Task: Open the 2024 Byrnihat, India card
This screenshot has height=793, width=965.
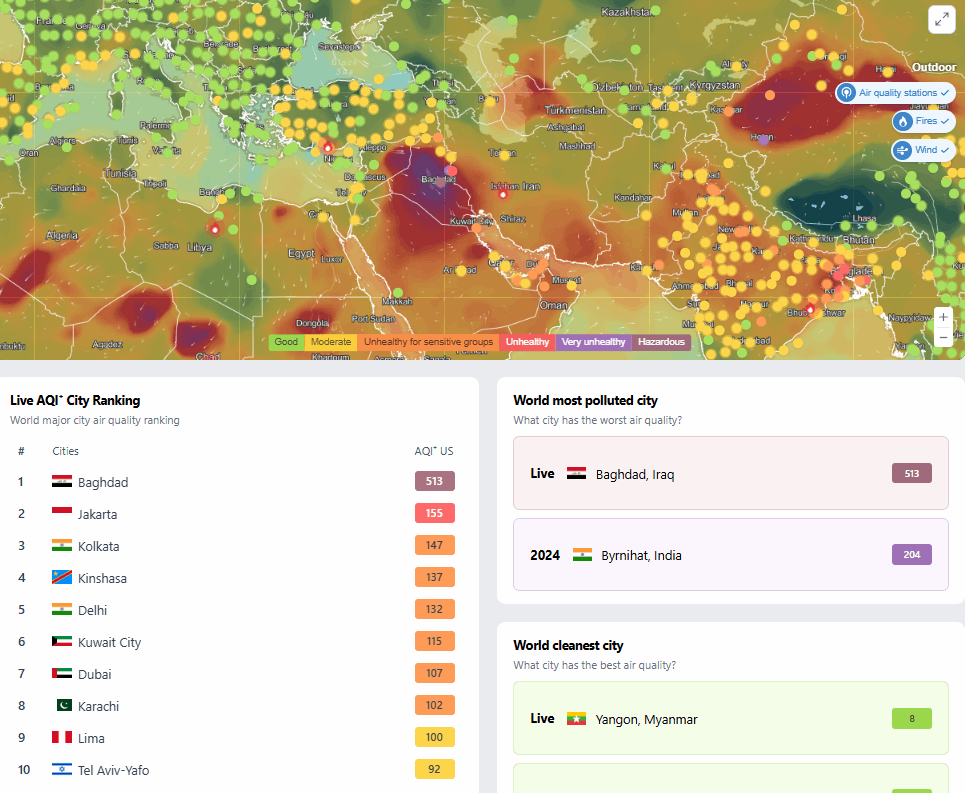Action: (730, 554)
